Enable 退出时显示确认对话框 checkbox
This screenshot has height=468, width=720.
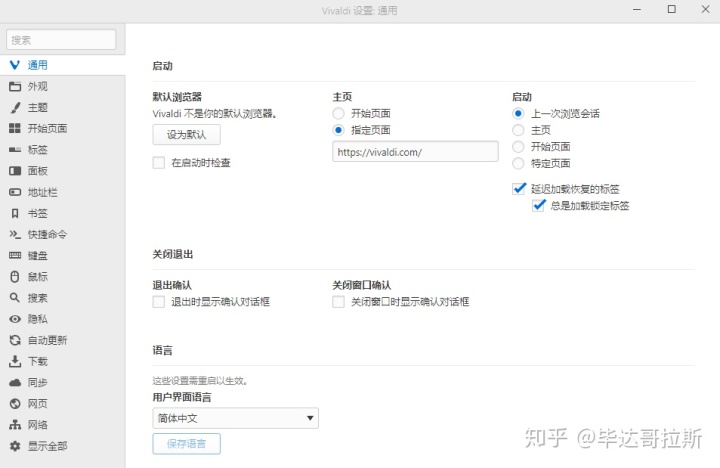coord(159,302)
